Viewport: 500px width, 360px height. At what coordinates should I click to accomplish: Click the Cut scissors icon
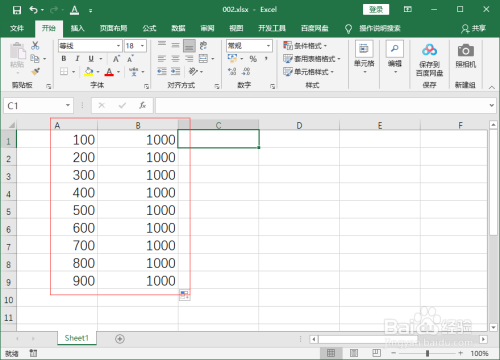pos(35,45)
